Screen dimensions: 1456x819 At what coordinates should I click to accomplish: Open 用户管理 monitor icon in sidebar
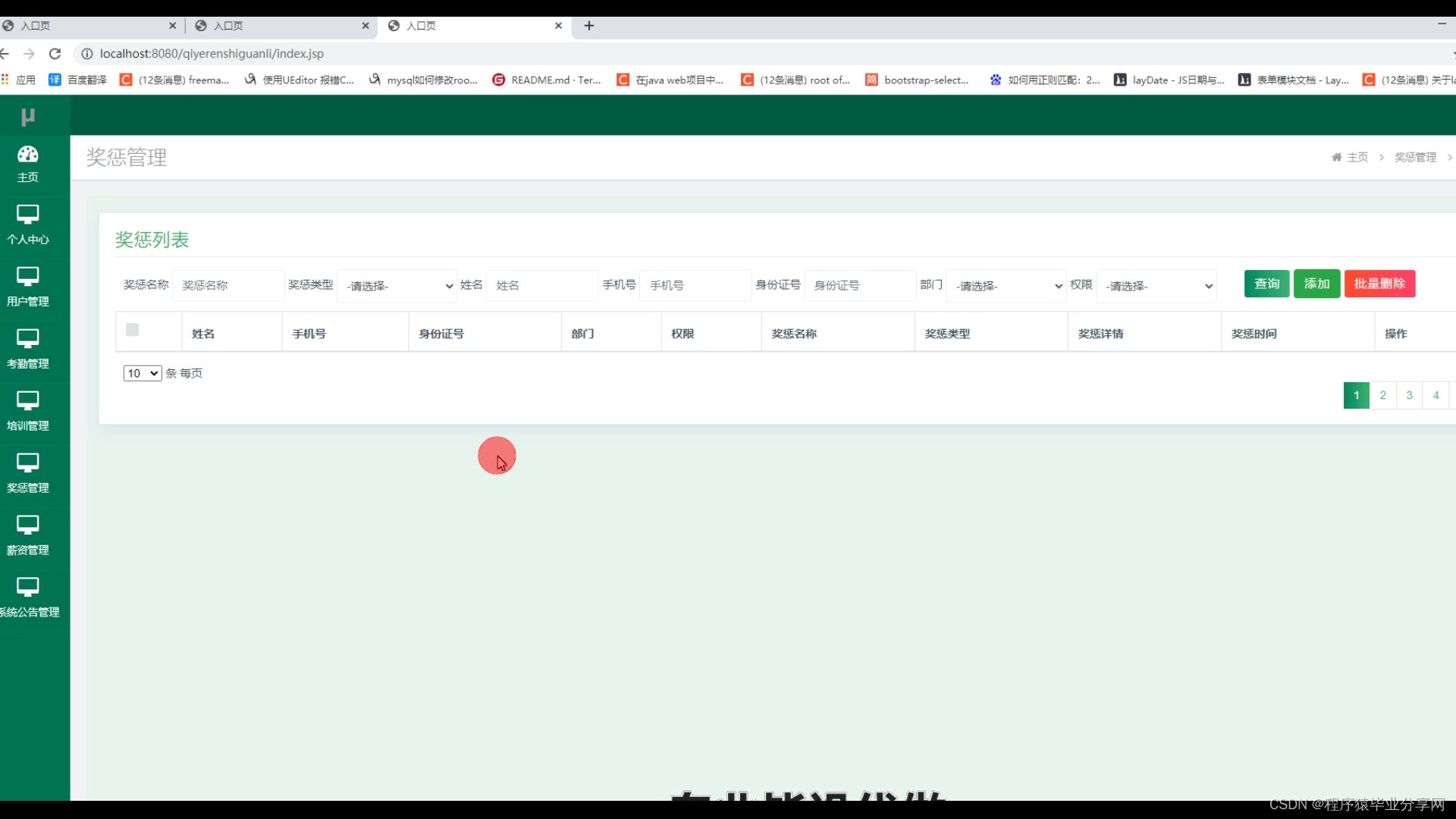(28, 278)
